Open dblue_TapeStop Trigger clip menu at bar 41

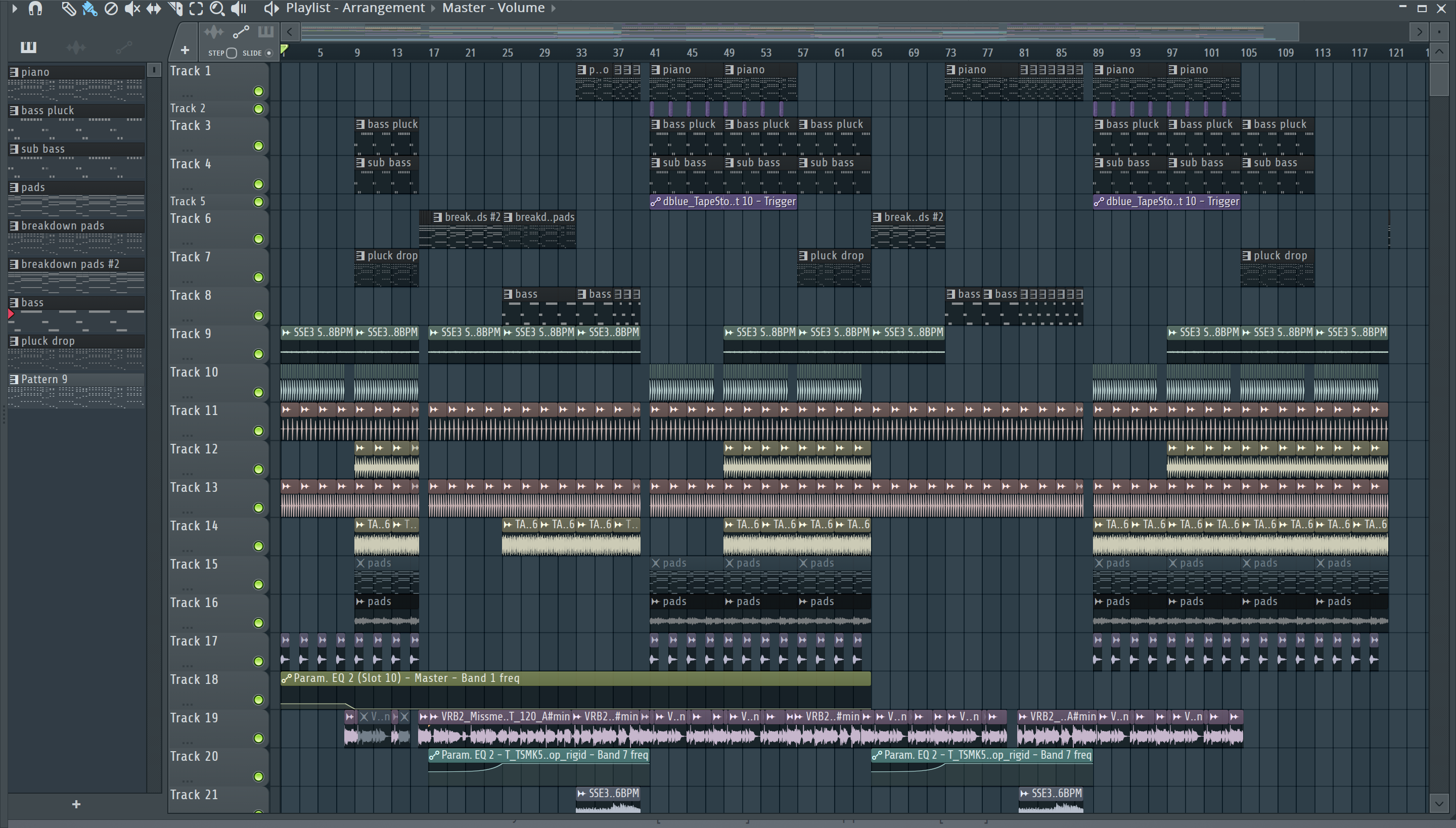click(655, 202)
